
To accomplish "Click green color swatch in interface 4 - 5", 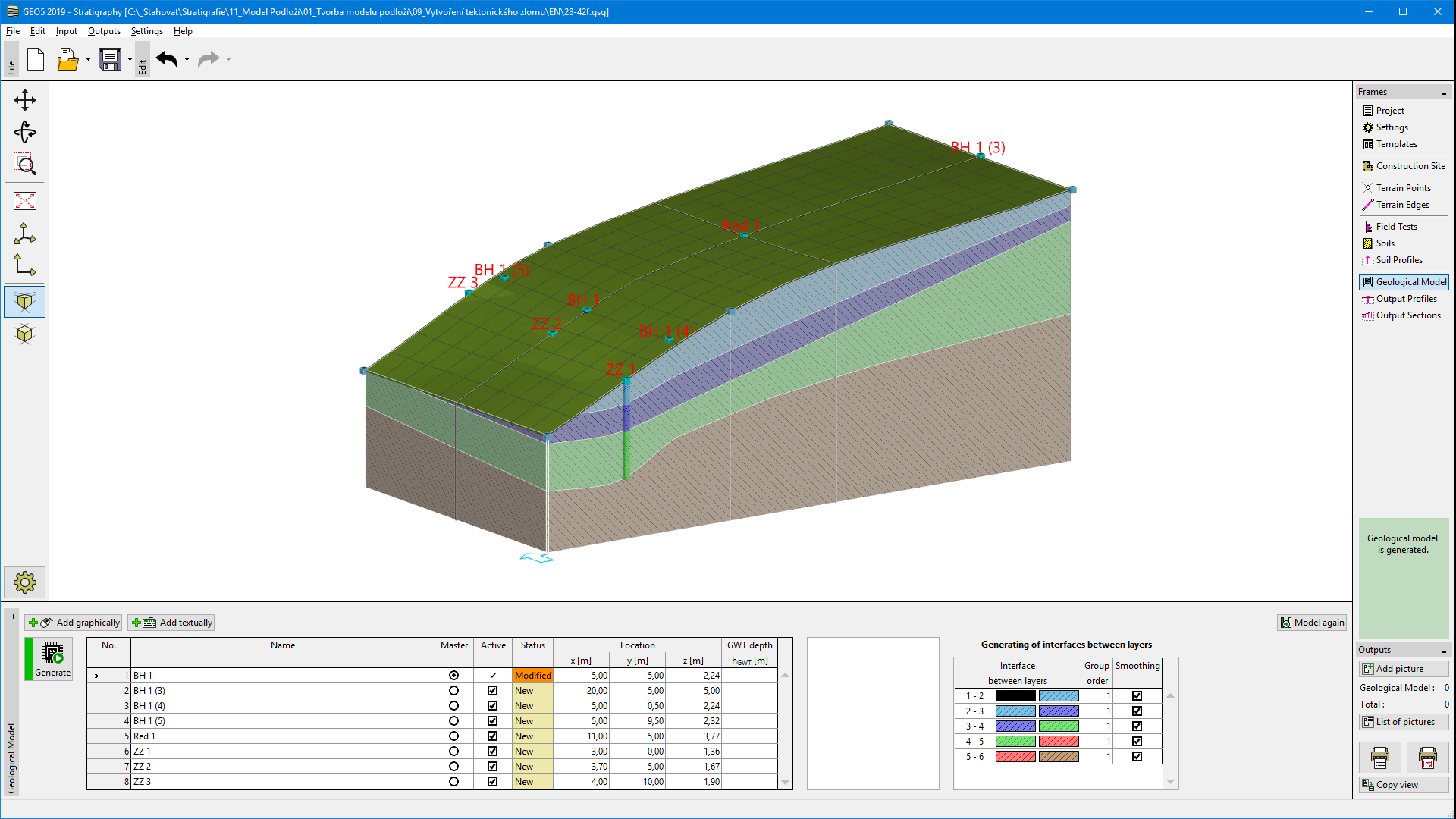I will 1015,742.
